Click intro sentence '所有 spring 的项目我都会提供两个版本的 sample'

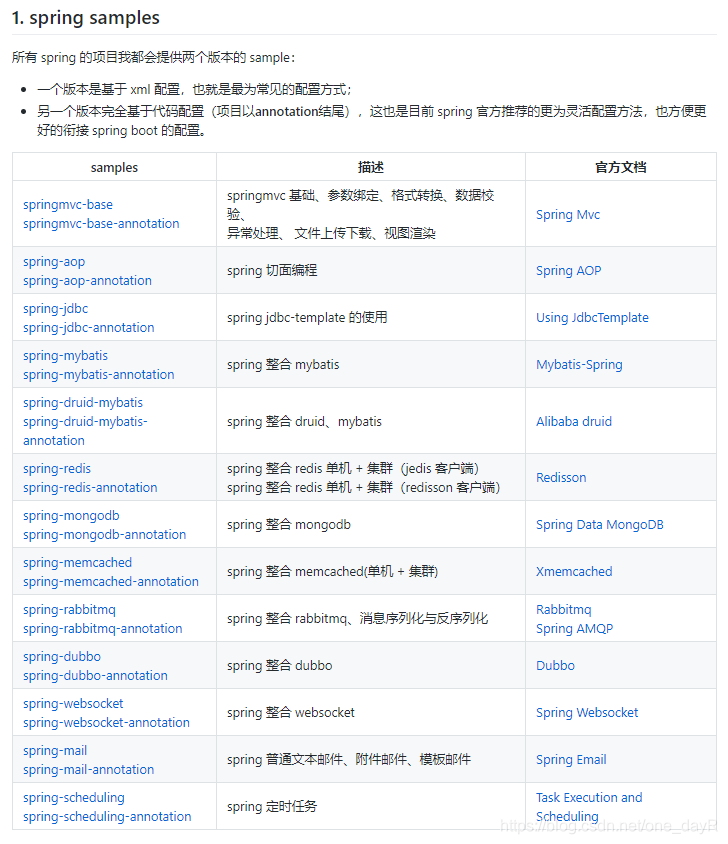153,57
